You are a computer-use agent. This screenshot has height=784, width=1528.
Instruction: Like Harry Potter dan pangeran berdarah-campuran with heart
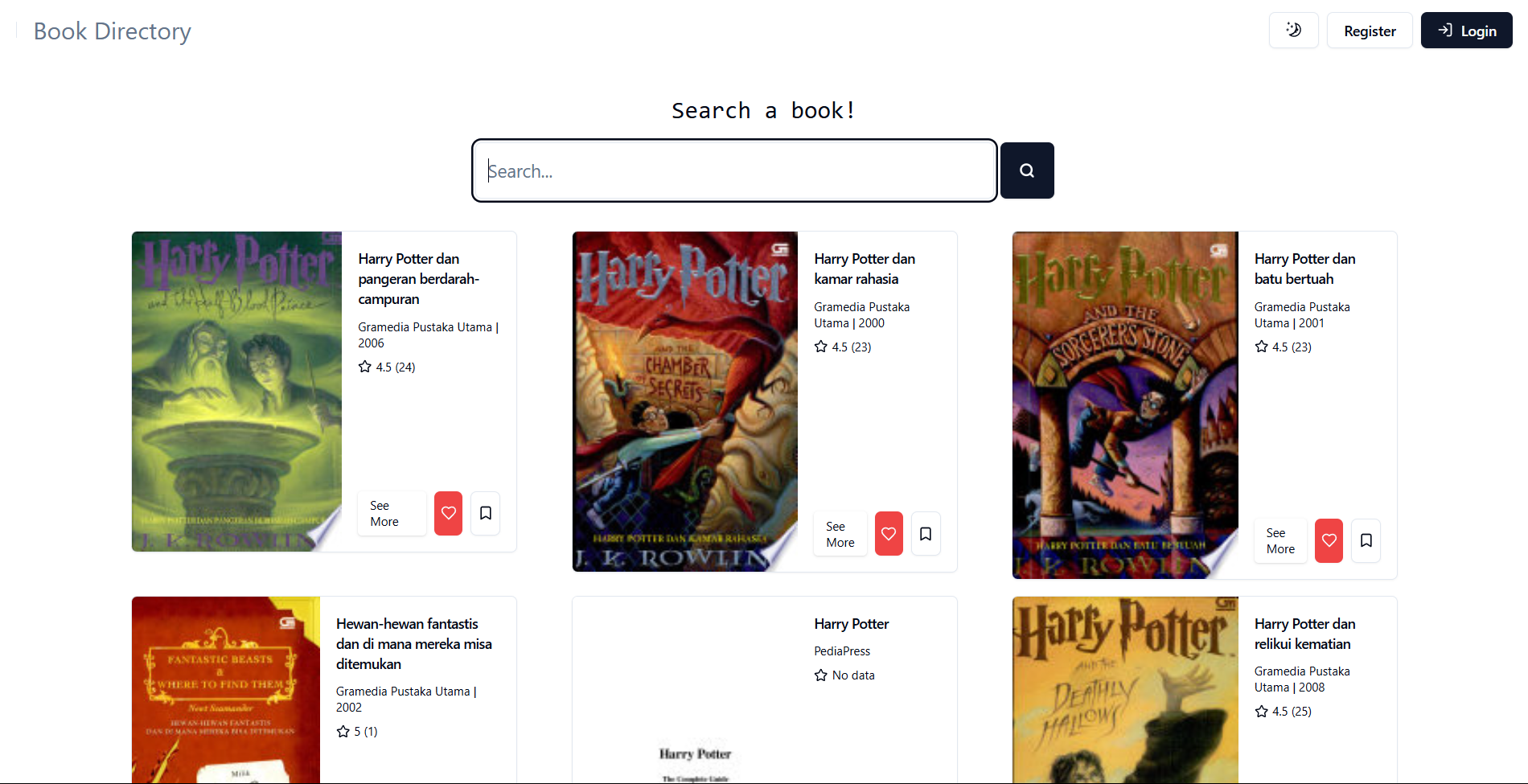pos(449,513)
